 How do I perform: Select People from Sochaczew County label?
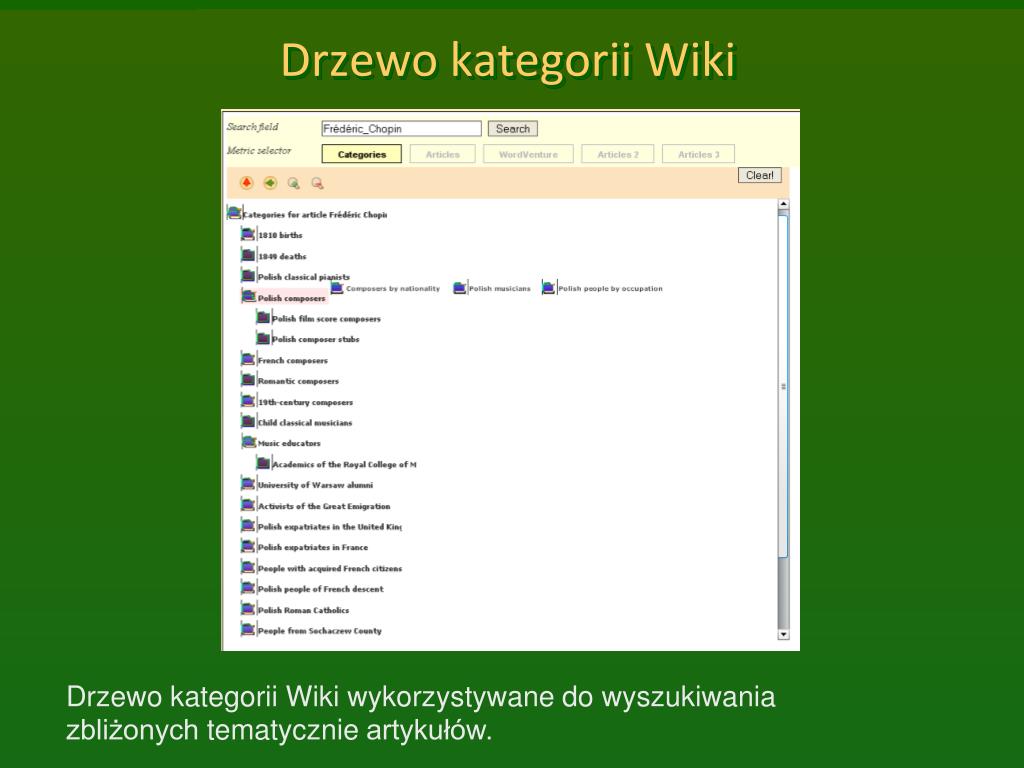(320, 631)
